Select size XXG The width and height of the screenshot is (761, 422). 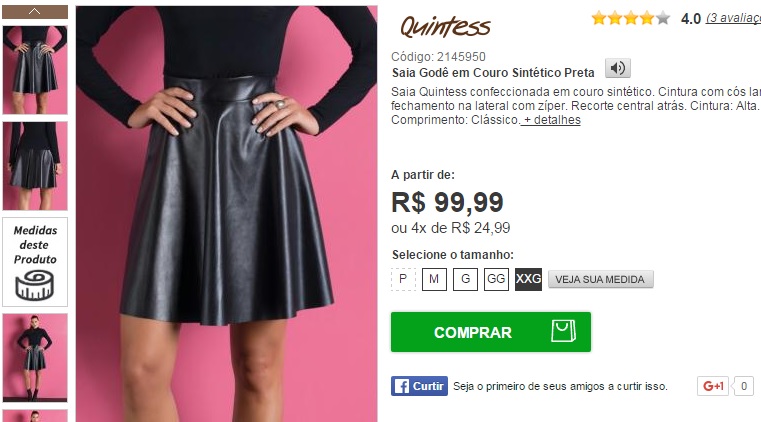[x=528, y=279]
